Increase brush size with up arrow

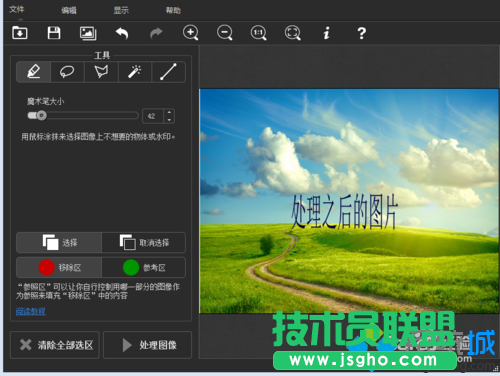169,113
